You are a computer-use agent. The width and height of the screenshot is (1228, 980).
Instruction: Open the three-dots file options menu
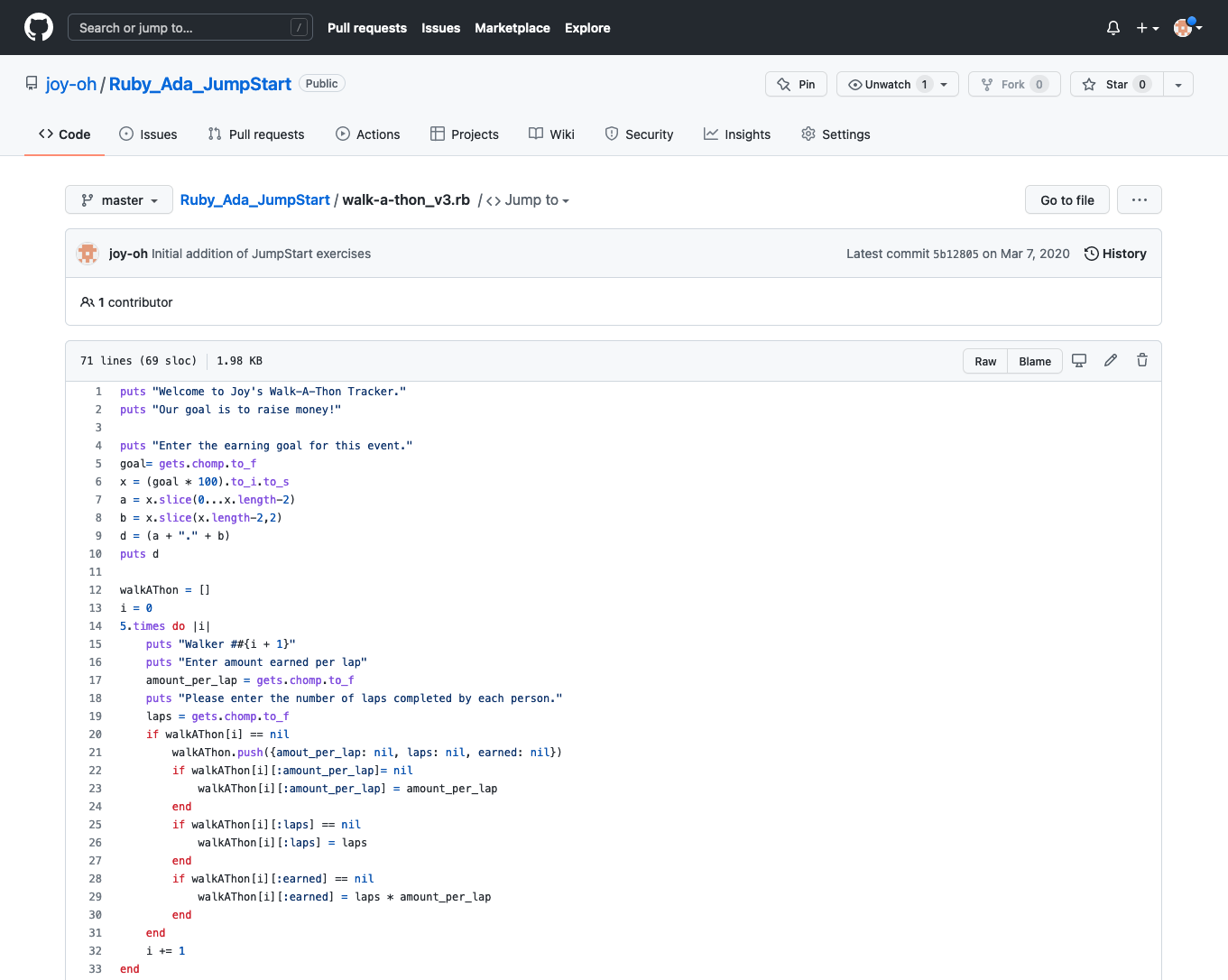(x=1139, y=200)
